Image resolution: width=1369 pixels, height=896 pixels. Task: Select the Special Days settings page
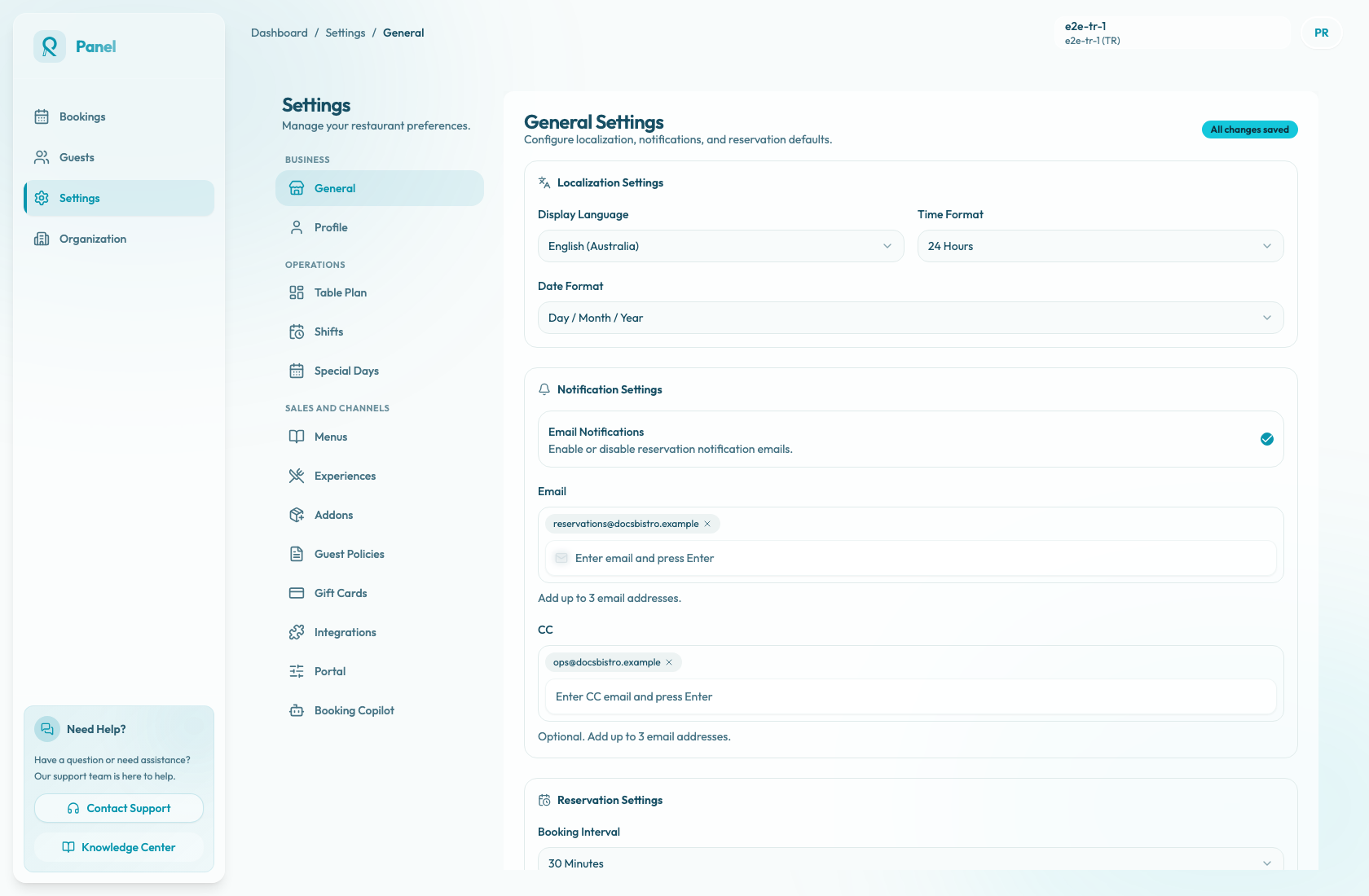tap(380, 371)
